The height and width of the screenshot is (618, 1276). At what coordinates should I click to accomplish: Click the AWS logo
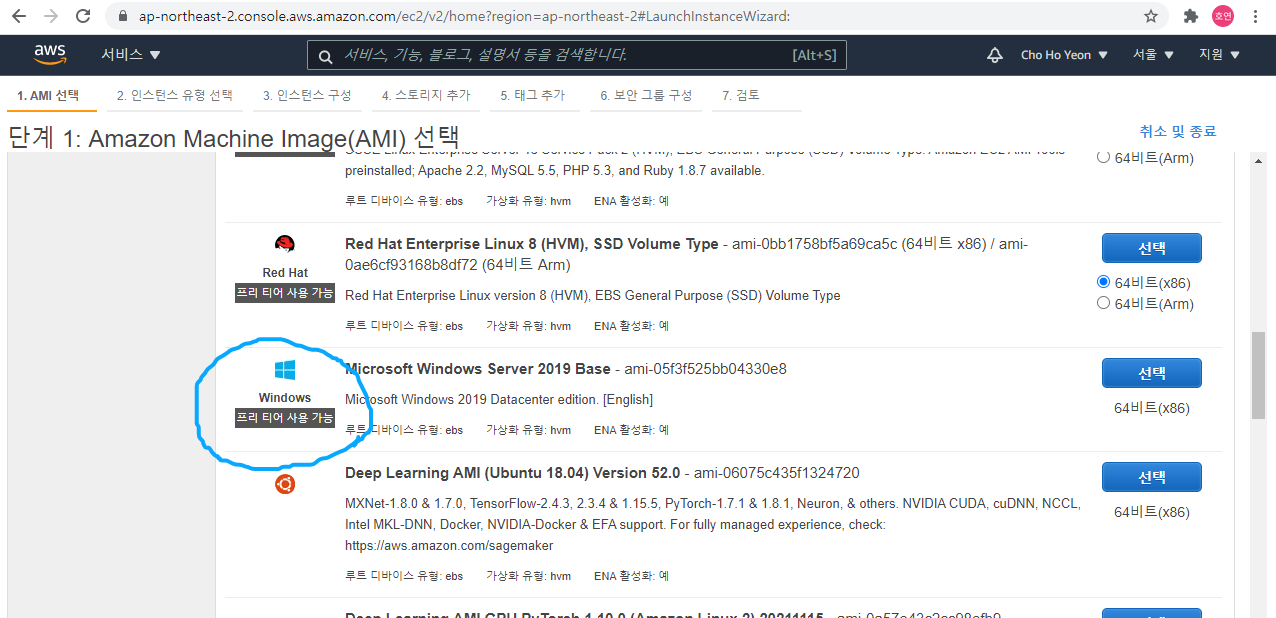coord(50,55)
